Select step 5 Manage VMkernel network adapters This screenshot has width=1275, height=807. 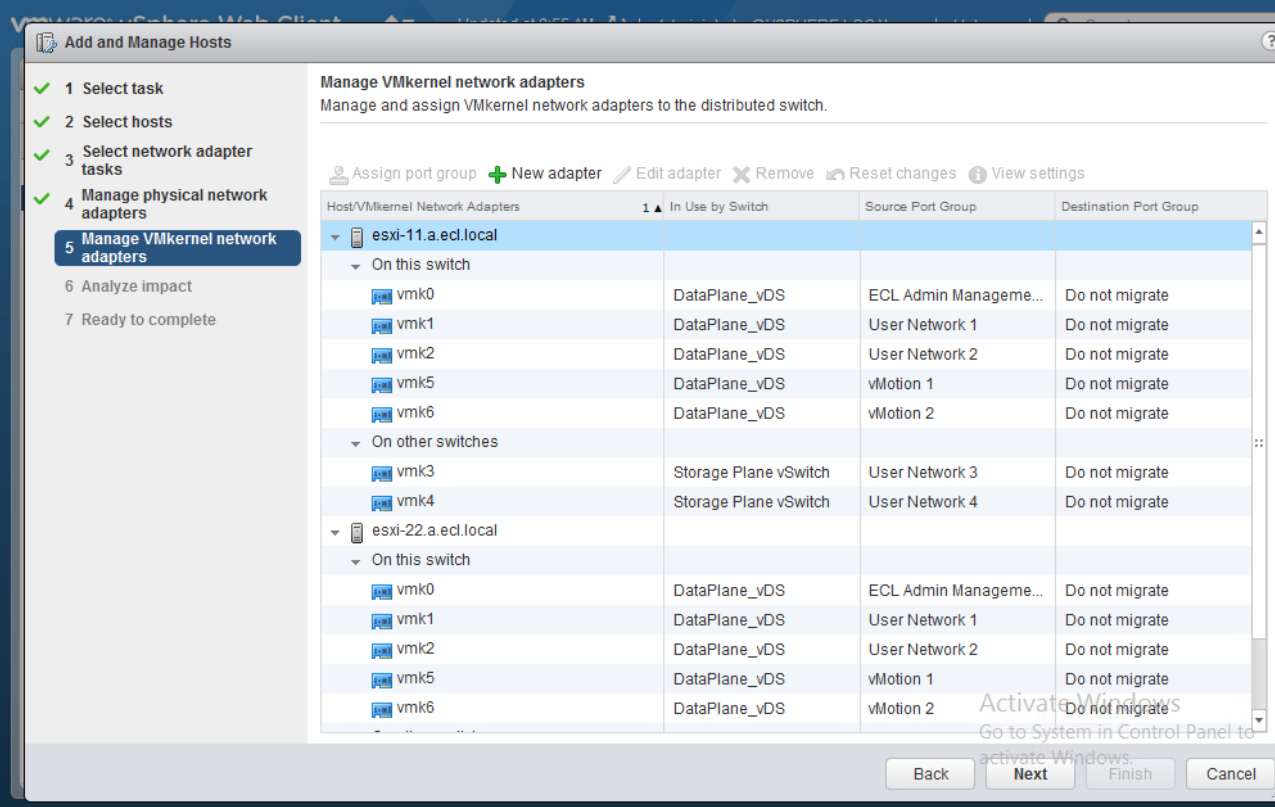pyautogui.click(x=178, y=248)
